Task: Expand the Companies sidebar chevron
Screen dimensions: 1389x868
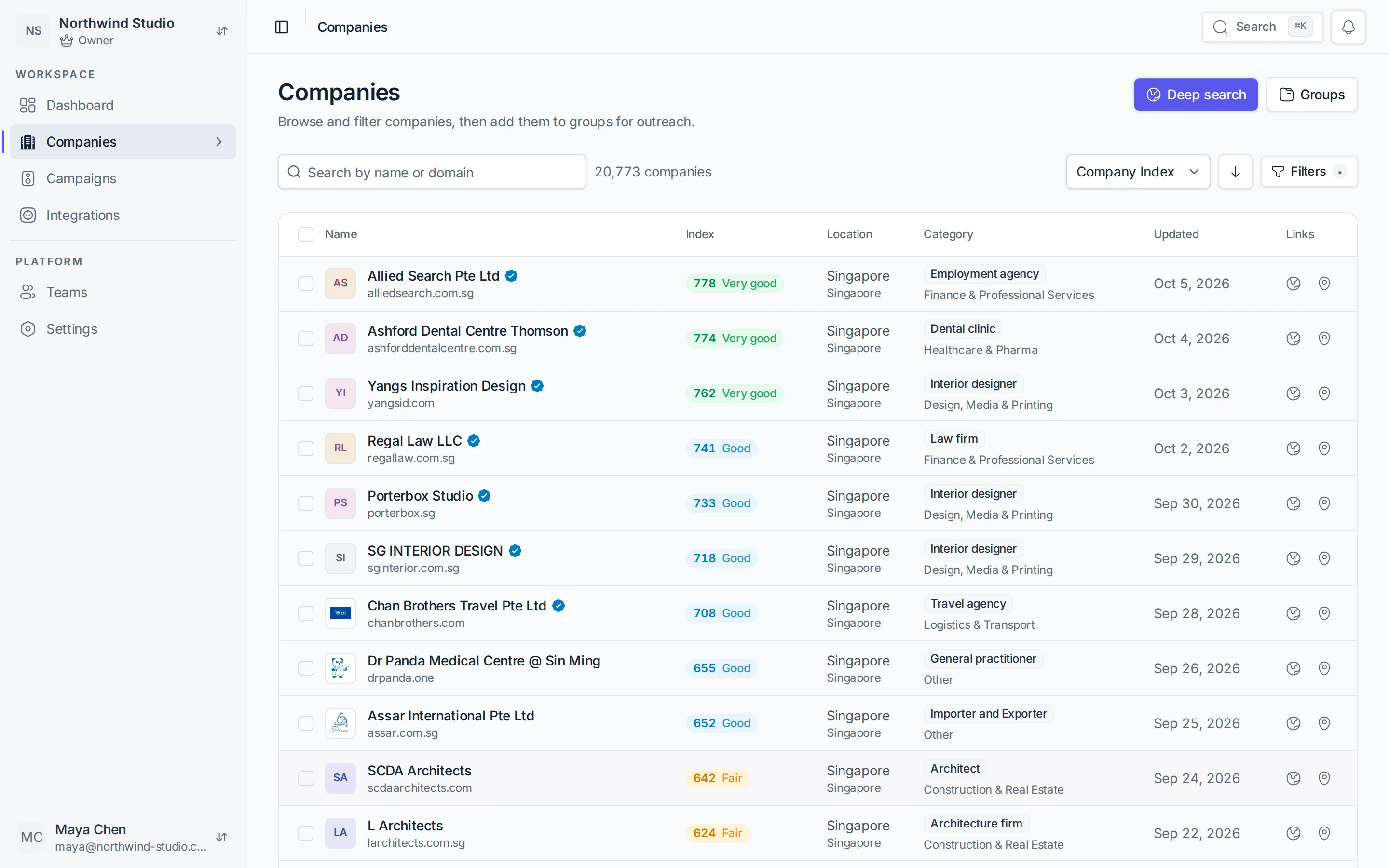Action: (x=218, y=142)
